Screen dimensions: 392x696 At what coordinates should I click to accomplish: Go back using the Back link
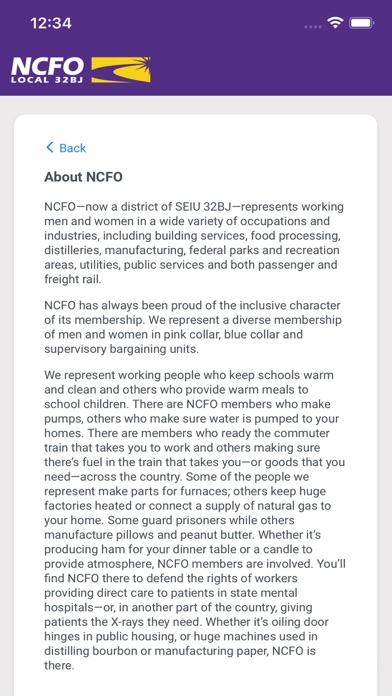point(66,148)
